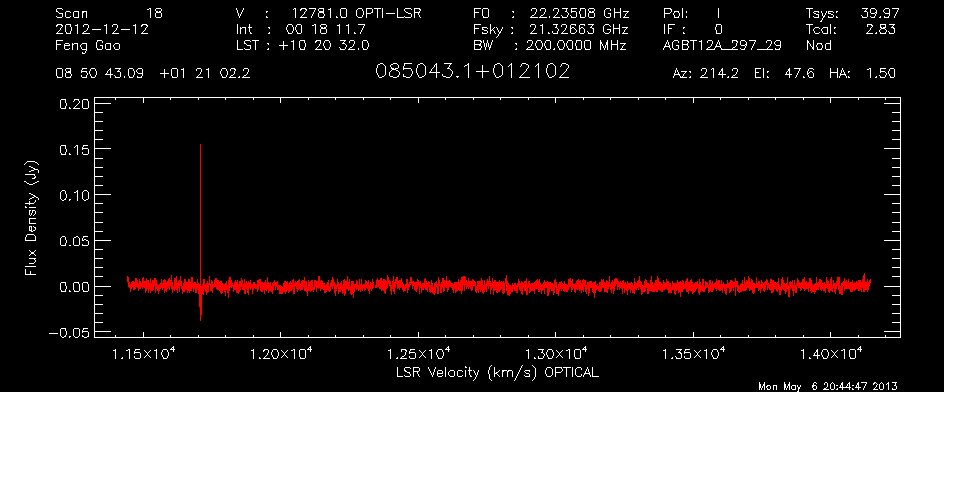Select the x-axis tick label 1.35×10⁴
Viewport: 962px width, 490px height.
(x=693, y=354)
